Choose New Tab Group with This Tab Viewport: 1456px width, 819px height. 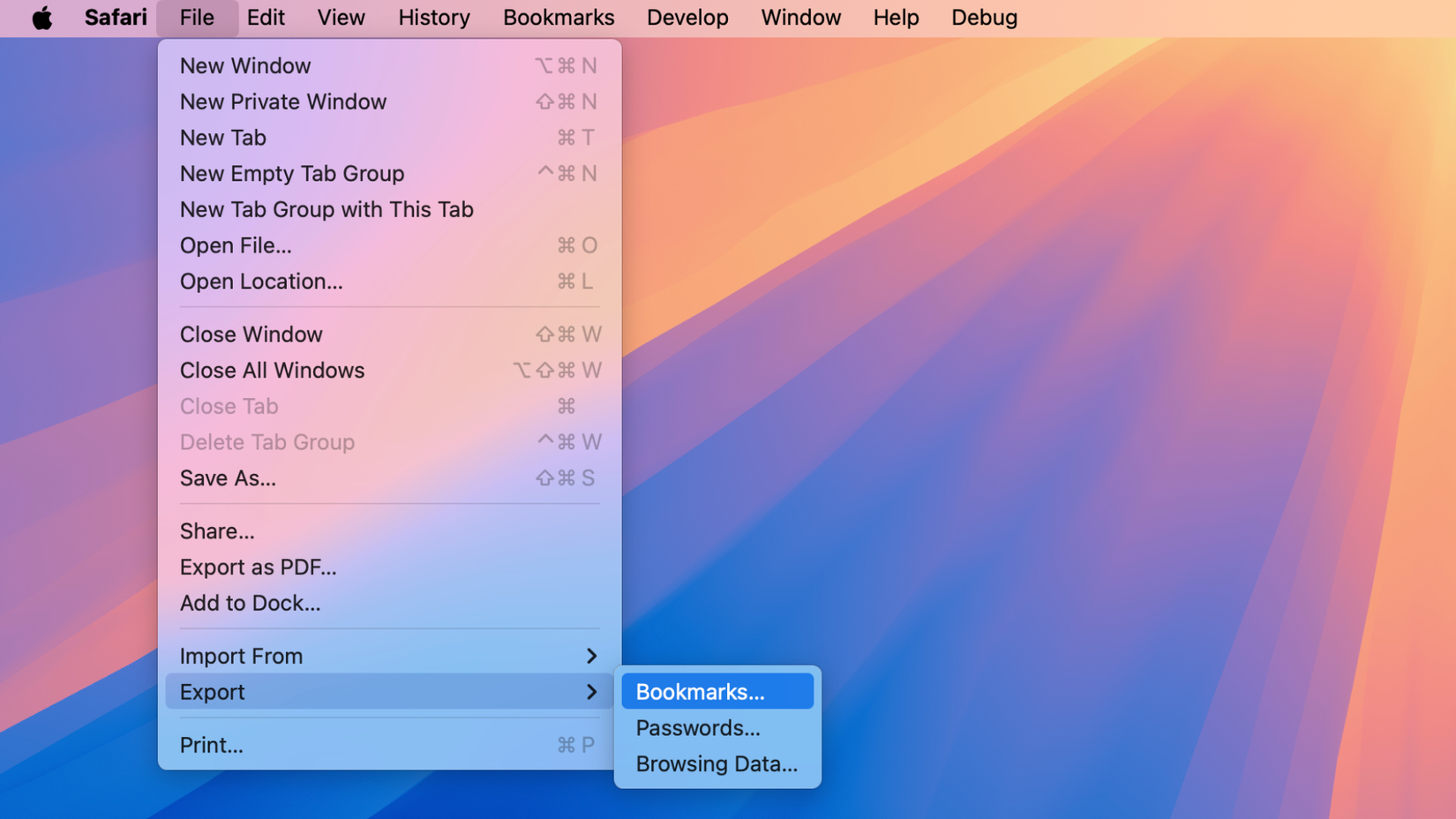click(389, 209)
